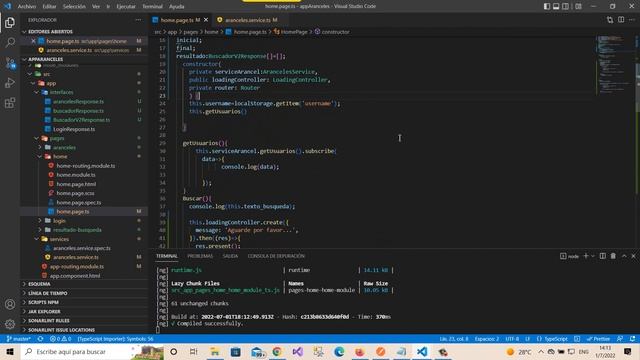Click the master branch indicator in status bar
The image size is (640, 360).
pos(18,339)
